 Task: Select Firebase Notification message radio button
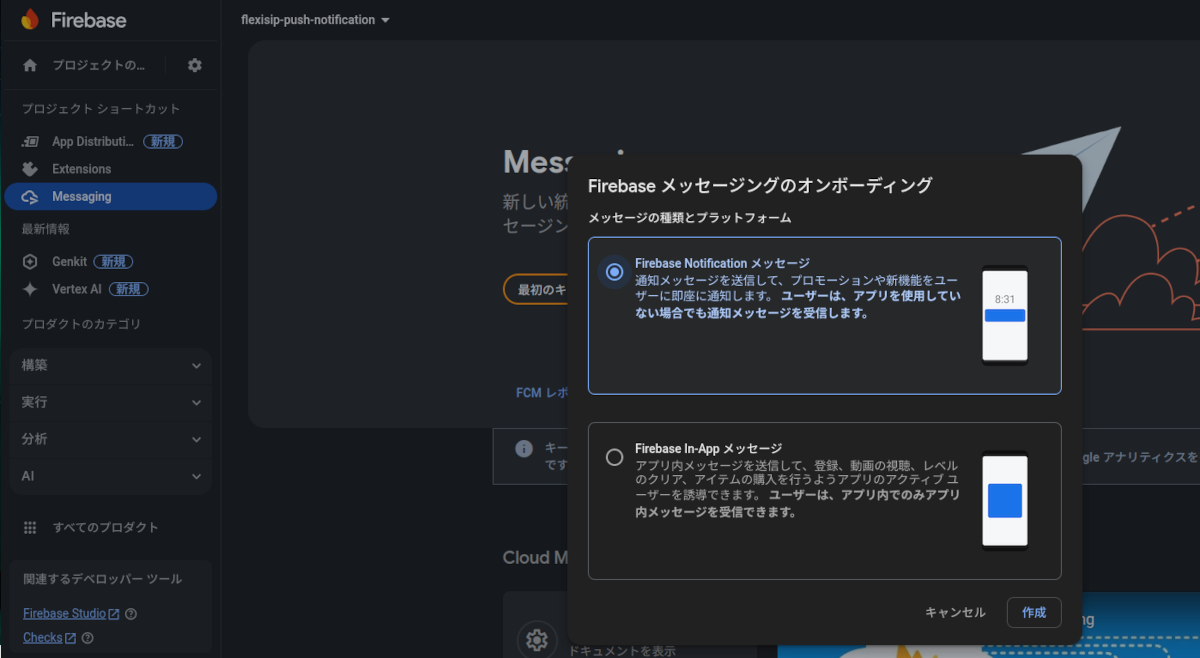pos(615,271)
